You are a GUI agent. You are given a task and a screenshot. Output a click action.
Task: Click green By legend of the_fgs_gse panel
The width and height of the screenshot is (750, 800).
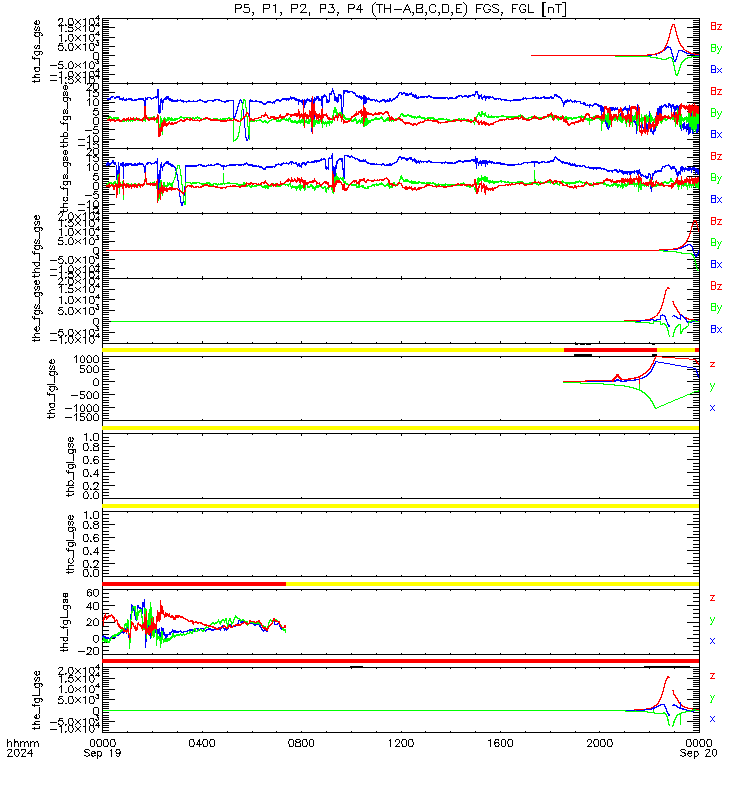pos(716,308)
